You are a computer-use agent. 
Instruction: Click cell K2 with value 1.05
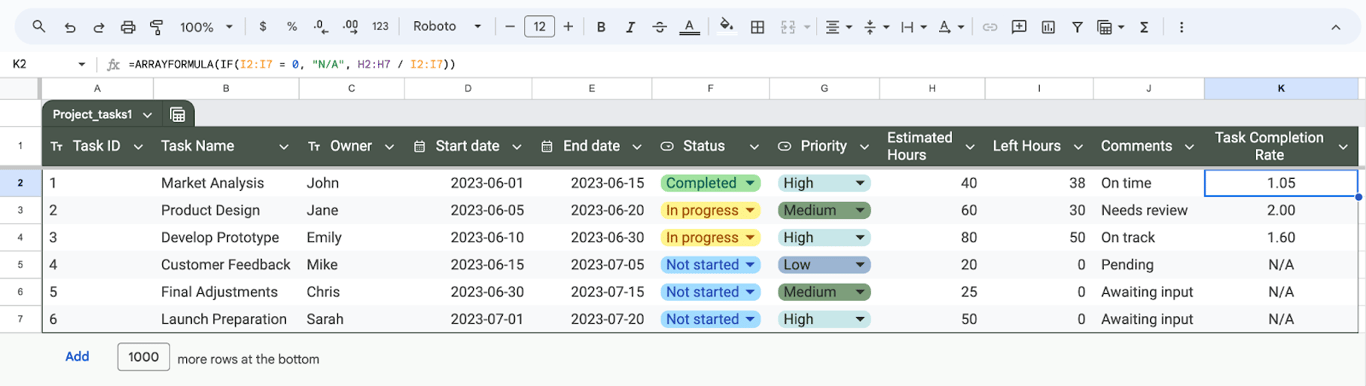1281,183
